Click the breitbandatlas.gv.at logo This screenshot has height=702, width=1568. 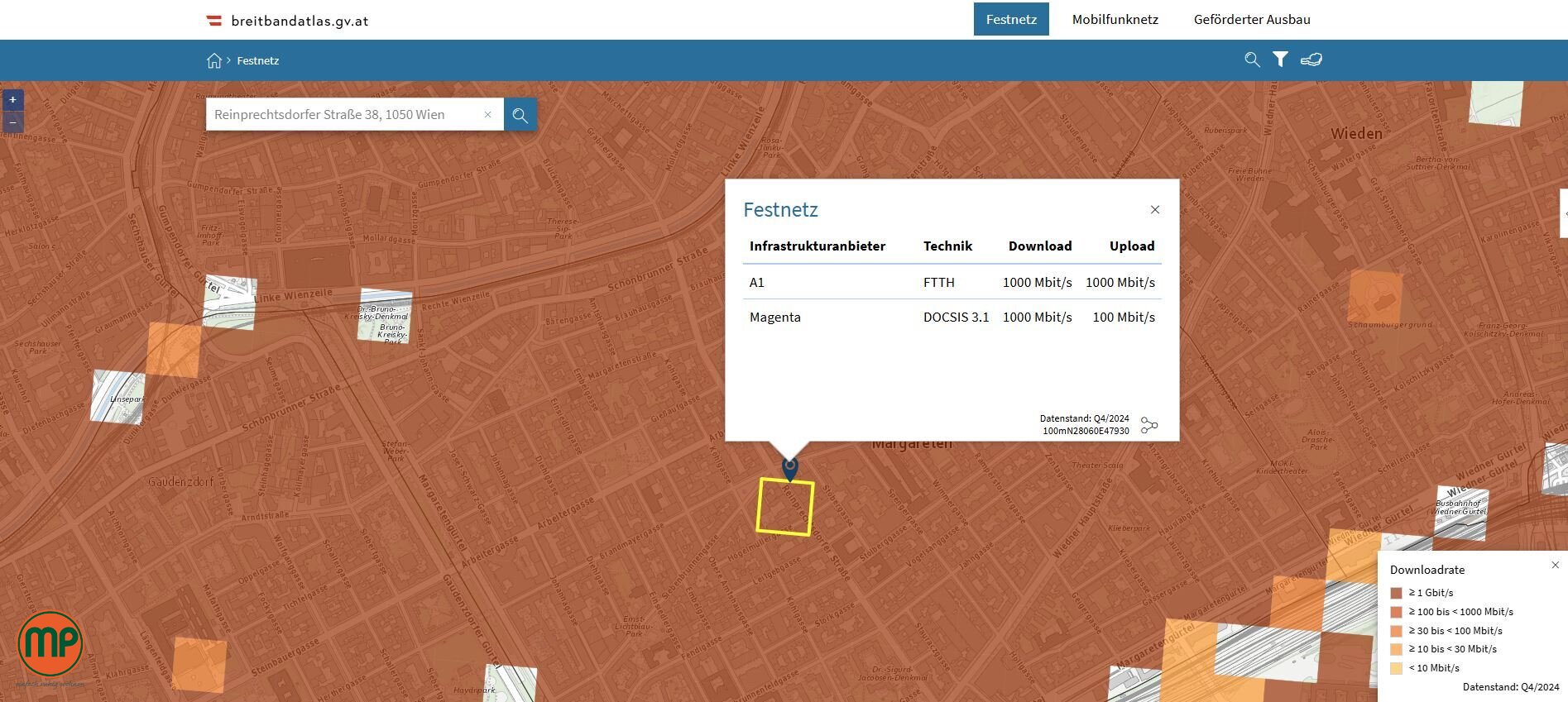tap(287, 21)
